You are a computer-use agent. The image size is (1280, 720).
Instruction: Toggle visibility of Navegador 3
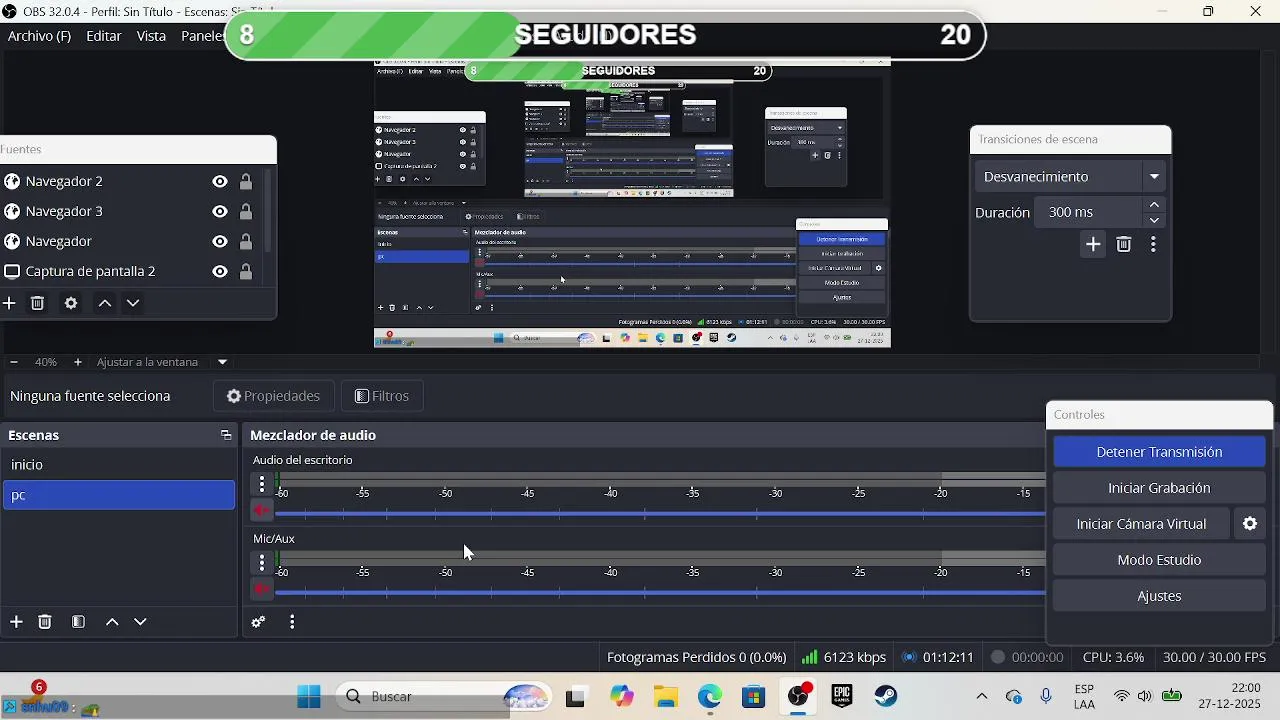pos(220,211)
